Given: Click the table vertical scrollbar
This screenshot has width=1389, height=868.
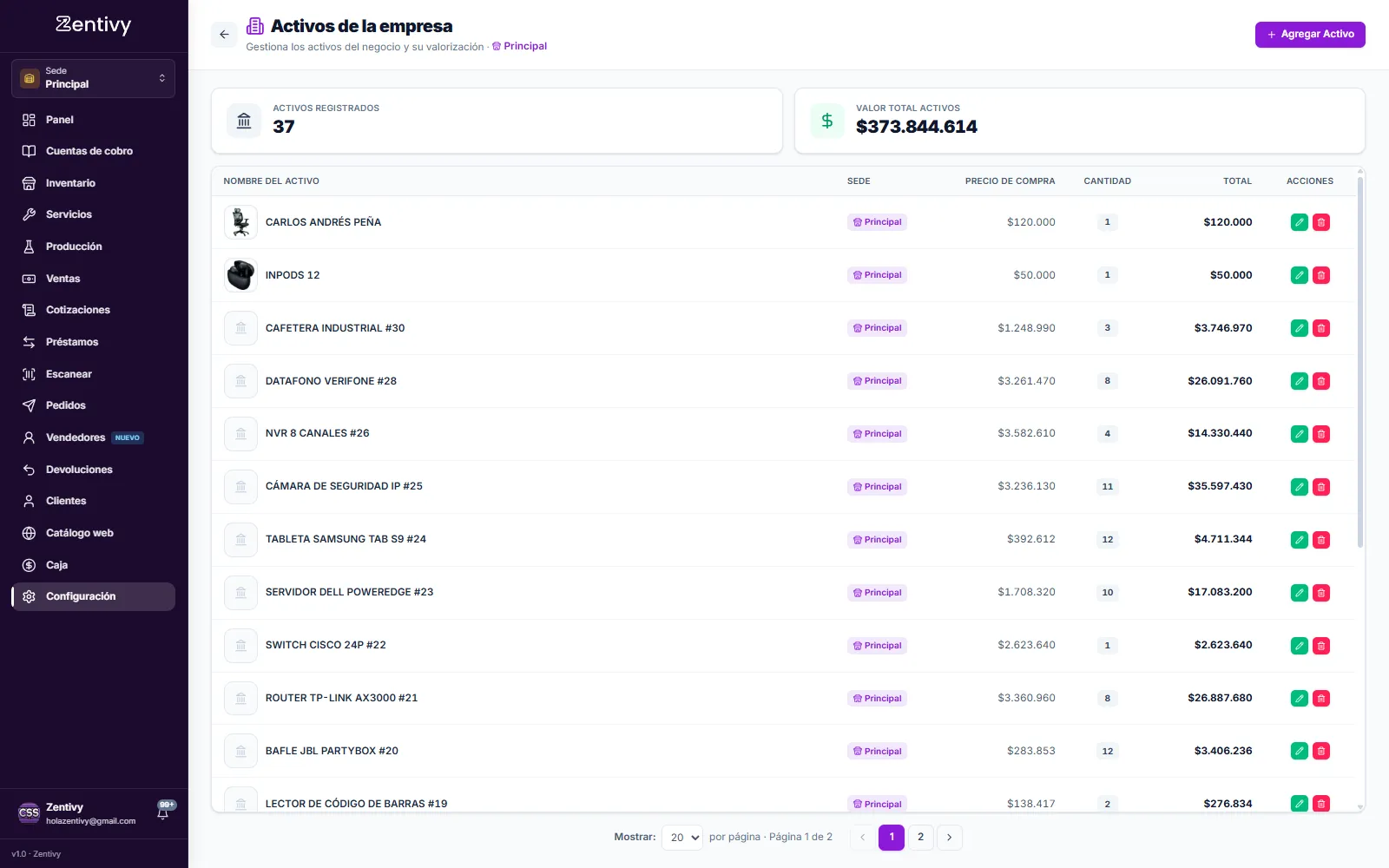Looking at the screenshot, I should pyautogui.click(x=1359, y=362).
